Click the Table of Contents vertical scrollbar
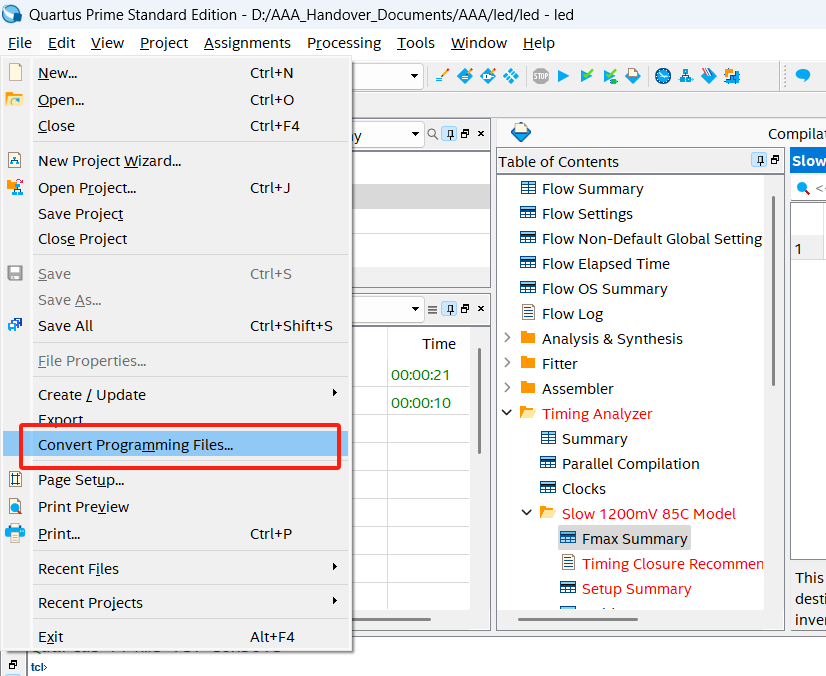 pyautogui.click(x=773, y=290)
